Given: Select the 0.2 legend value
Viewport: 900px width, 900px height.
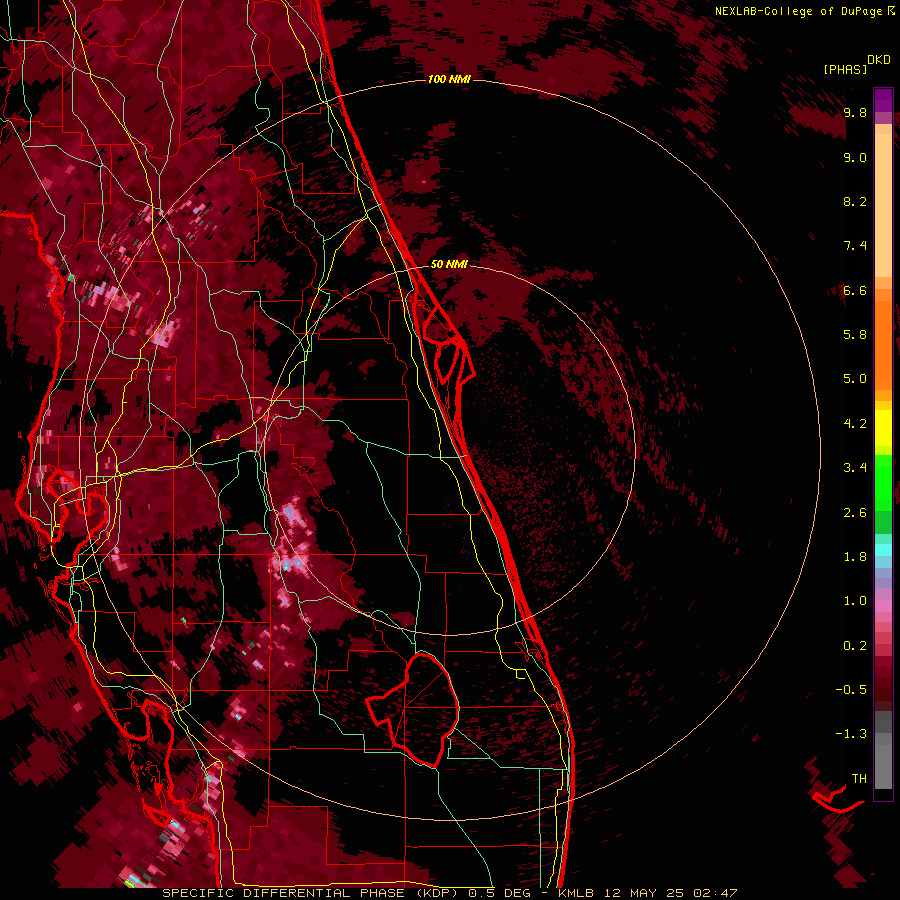Looking at the screenshot, I should point(855,646).
